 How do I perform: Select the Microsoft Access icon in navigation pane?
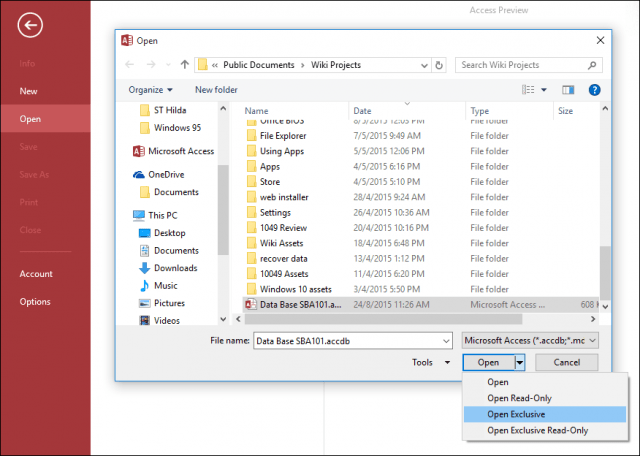pos(139,151)
